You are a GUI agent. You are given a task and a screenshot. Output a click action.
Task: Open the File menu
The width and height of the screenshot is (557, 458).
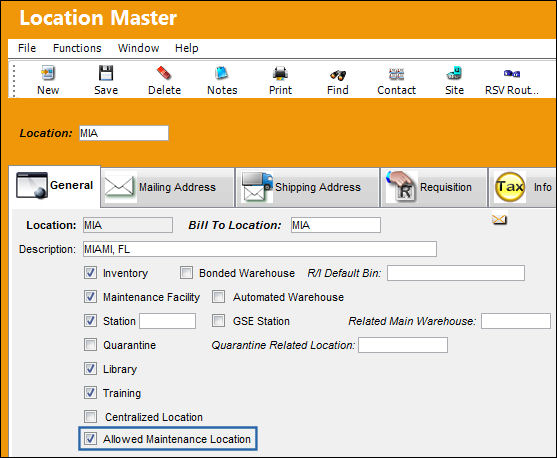click(x=27, y=48)
